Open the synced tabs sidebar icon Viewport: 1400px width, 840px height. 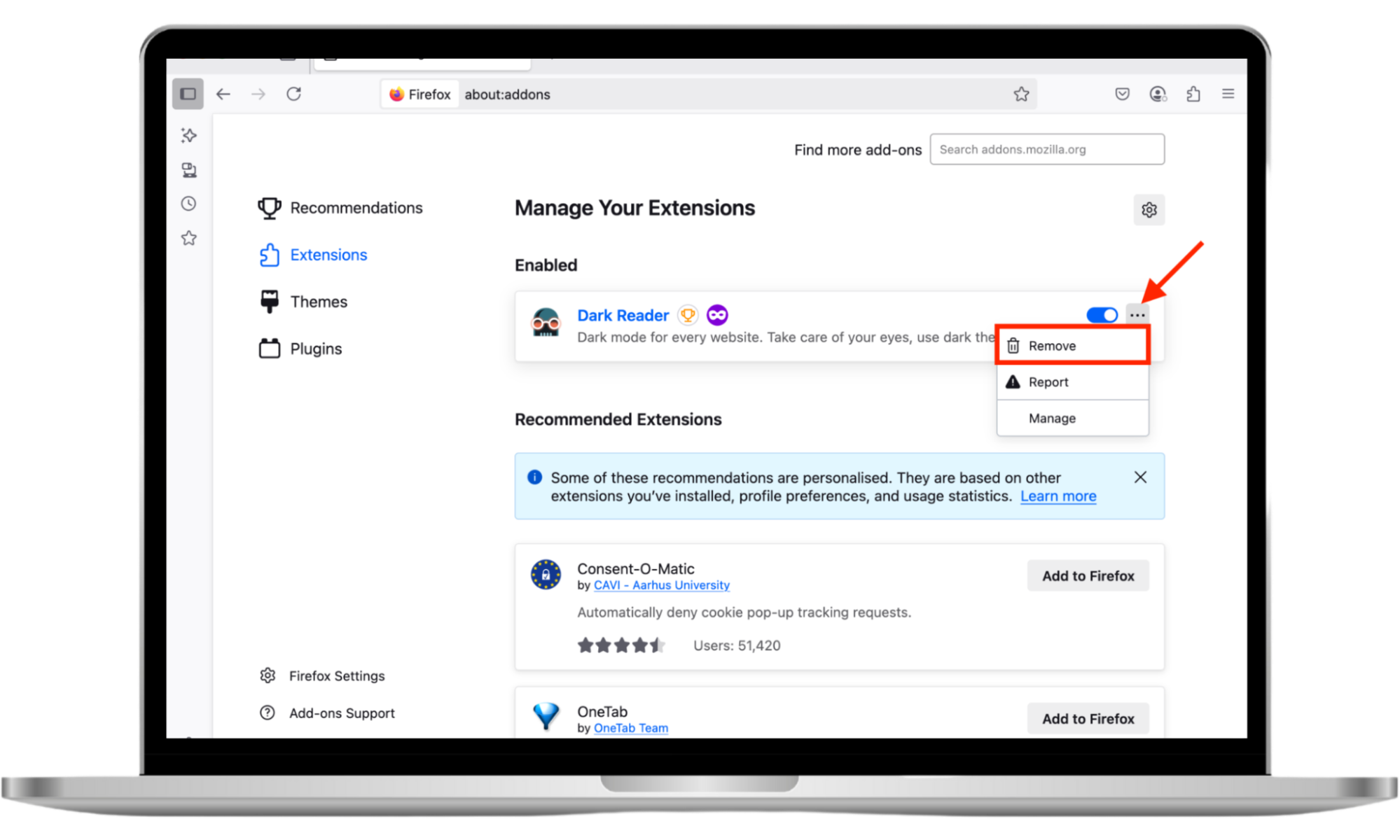(188, 169)
